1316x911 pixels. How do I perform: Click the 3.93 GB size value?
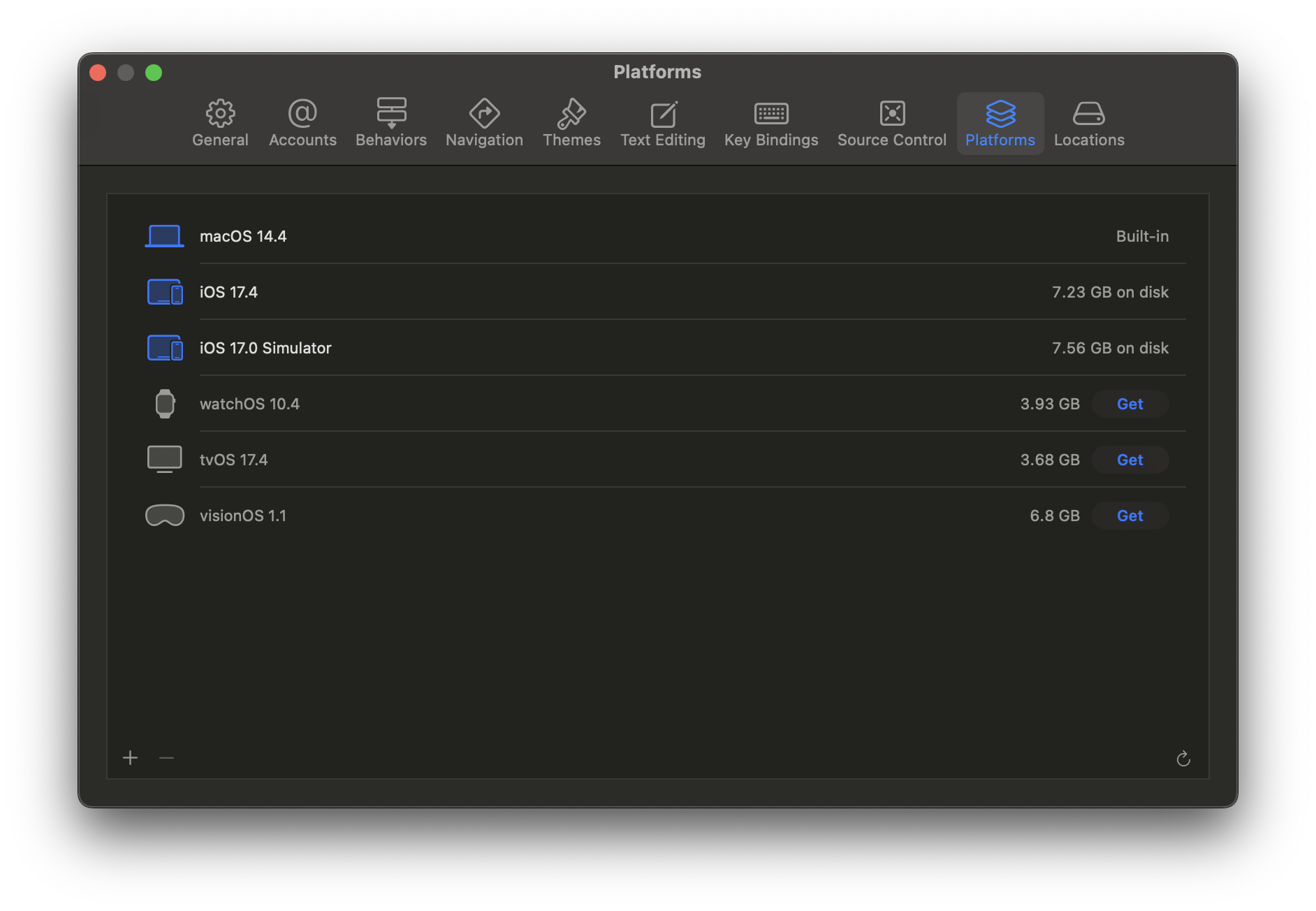coord(1050,404)
